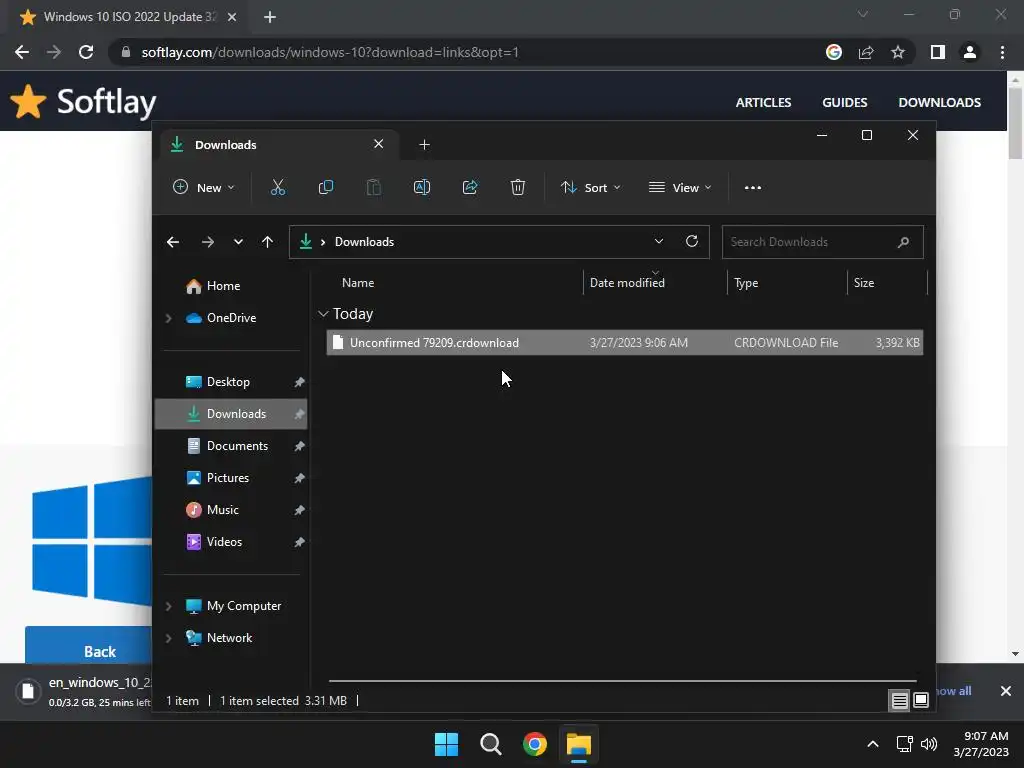The image size is (1024, 768).
Task: Expand Network tree node
Action: pyautogui.click(x=168, y=638)
